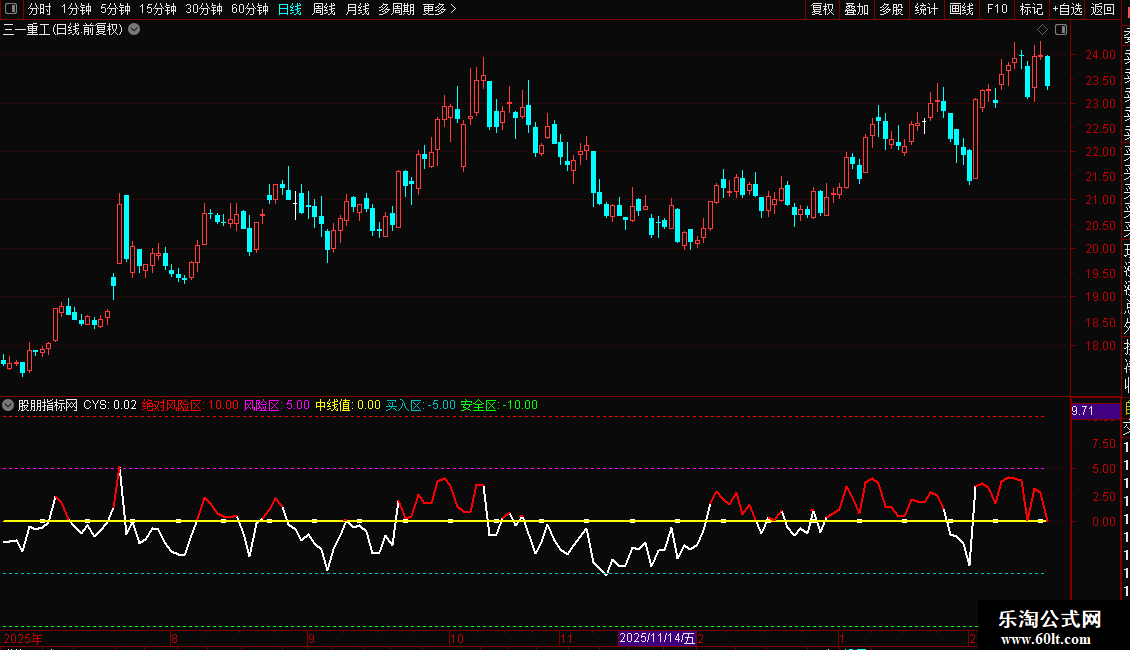Select the 日线 daily period

coord(290,9)
